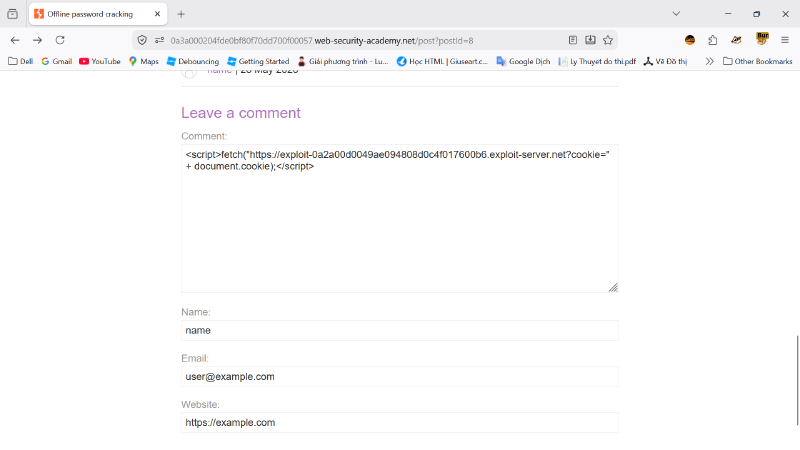The width and height of the screenshot is (800, 450).
Task: Open the Getting Started bookmark
Action: [x=258, y=61]
